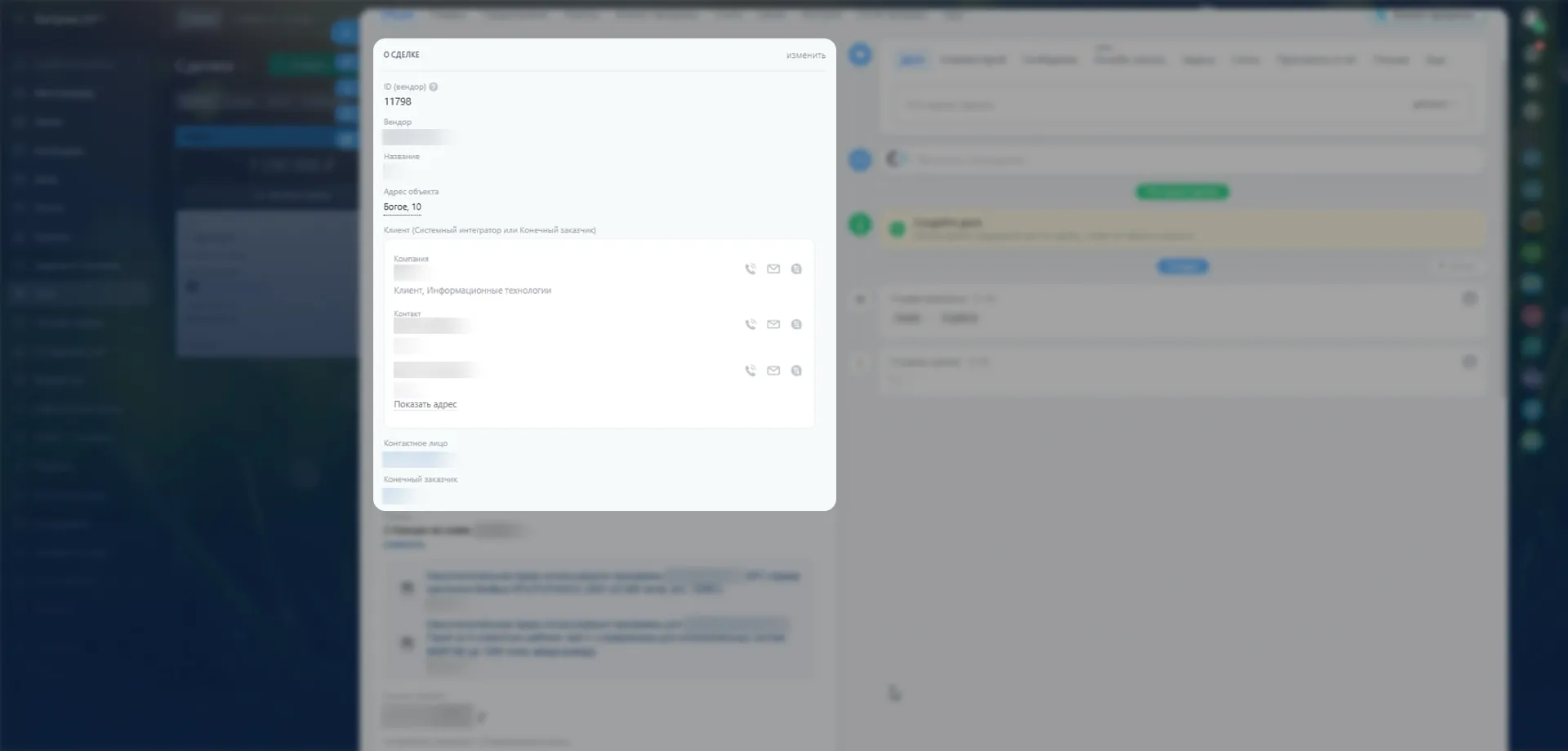Click help icon next to ID (вендор)

point(434,87)
